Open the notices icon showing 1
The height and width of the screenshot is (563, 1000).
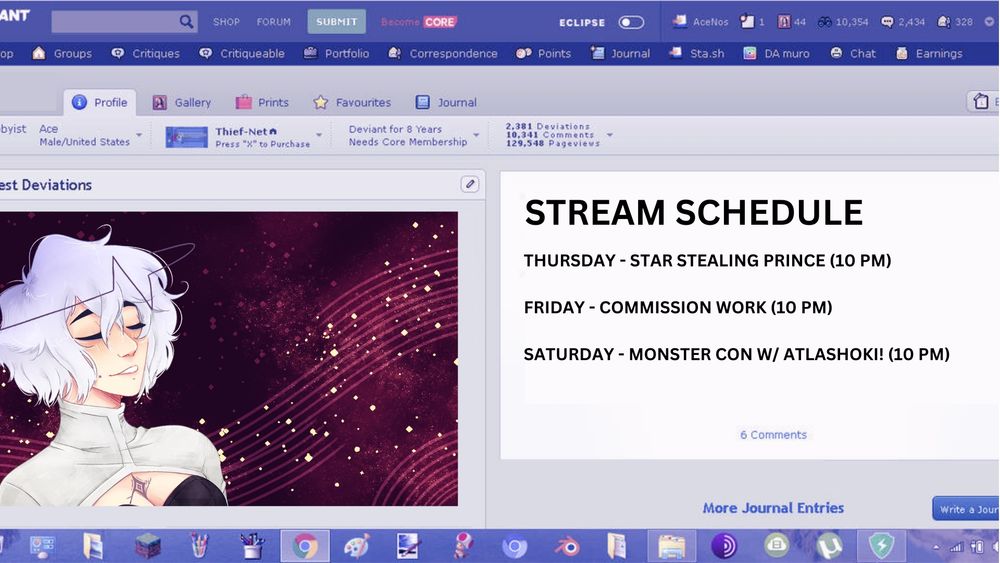pos(753,22)
